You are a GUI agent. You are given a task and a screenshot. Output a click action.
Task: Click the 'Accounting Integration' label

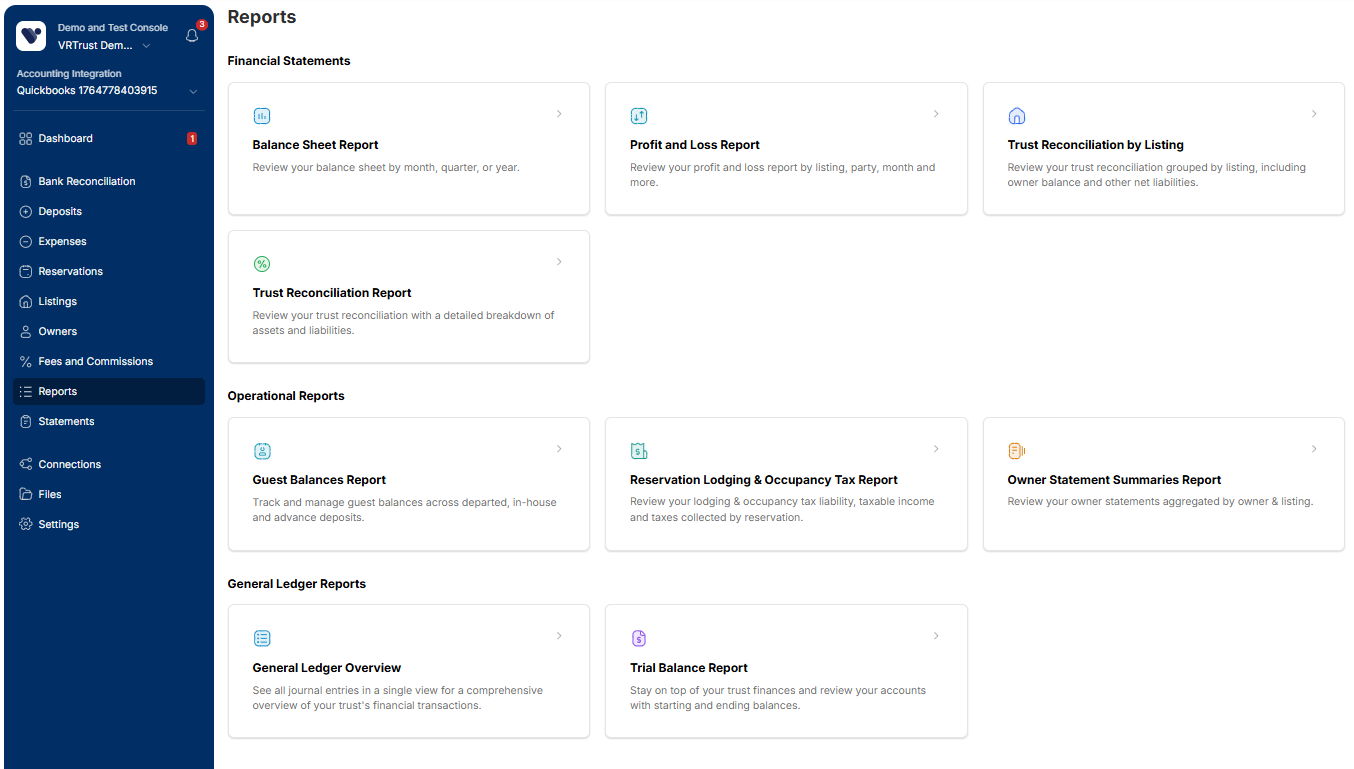pyautogui.click(x=69, y=74)
